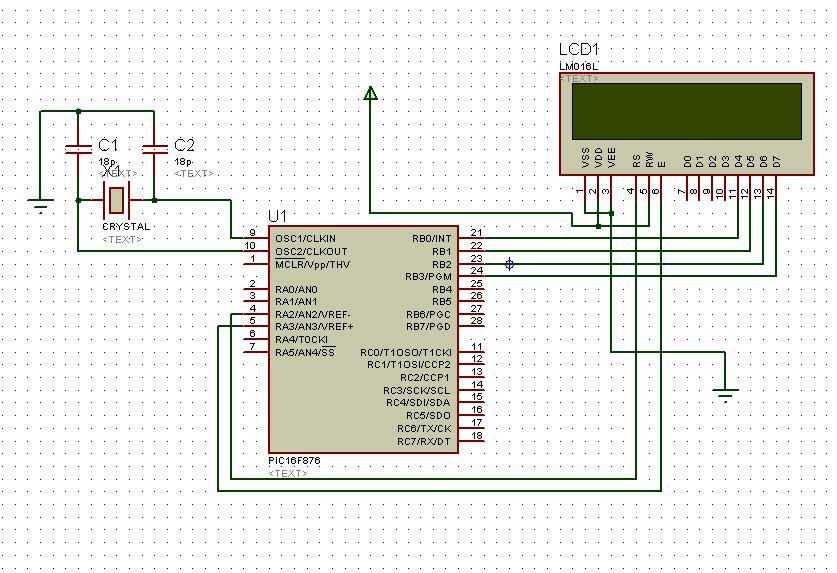Click the 'RC2/CCP1' pin label
The height and width of the screenshot is (573, 837).
425,378
